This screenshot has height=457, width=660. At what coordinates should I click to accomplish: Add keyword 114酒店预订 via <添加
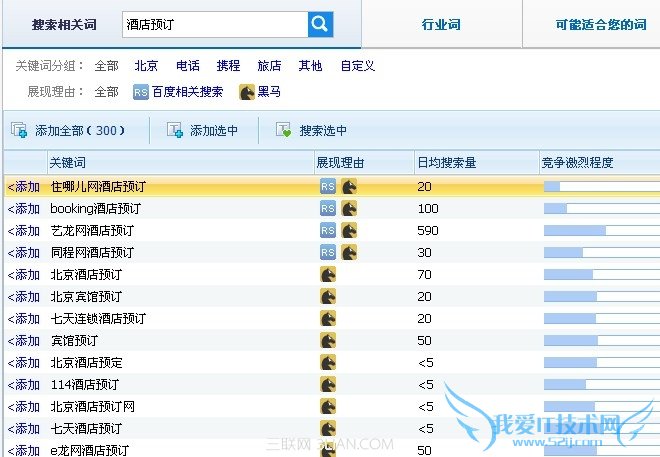tap(24, 385)
